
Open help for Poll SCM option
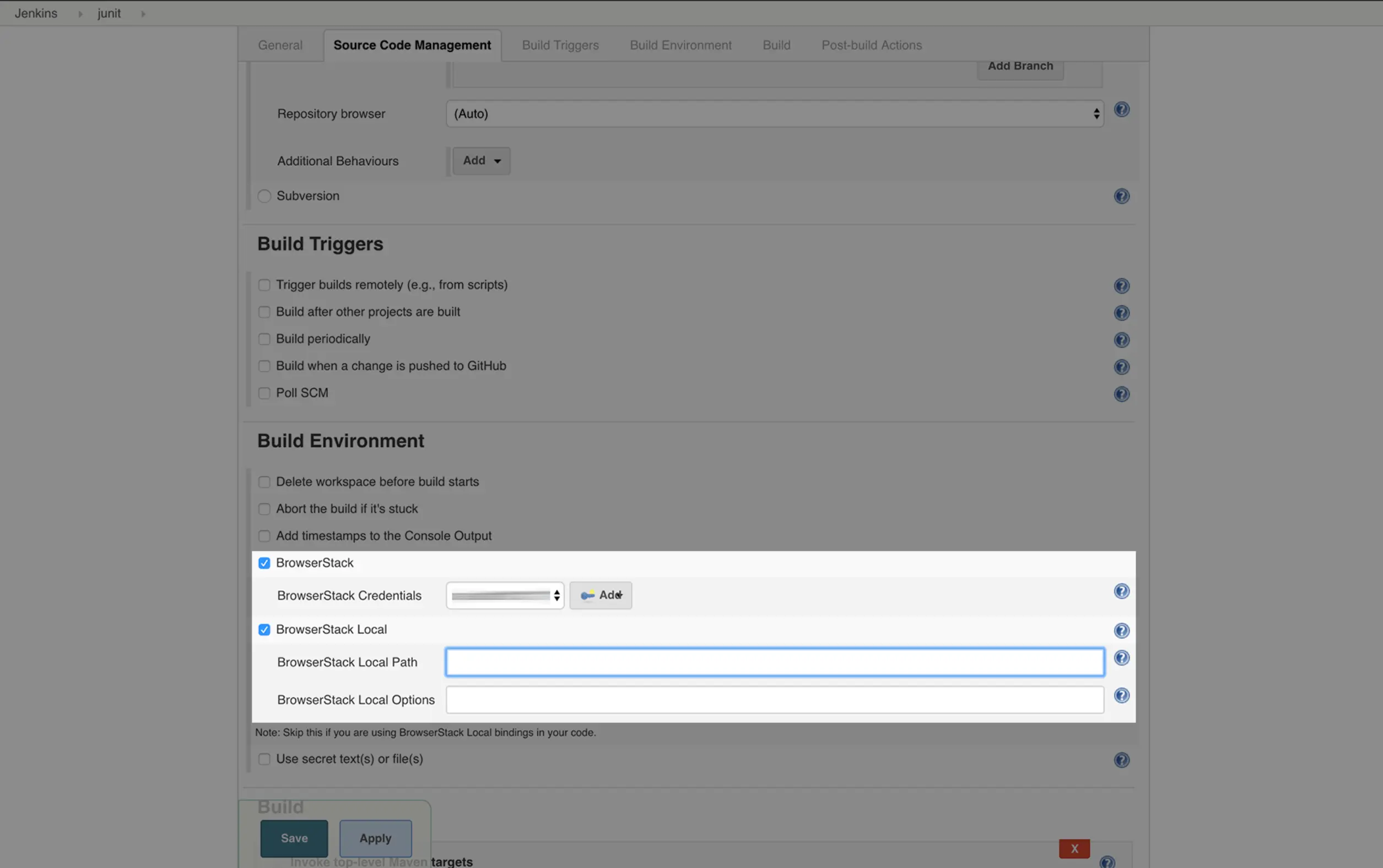click(1121, 394)
